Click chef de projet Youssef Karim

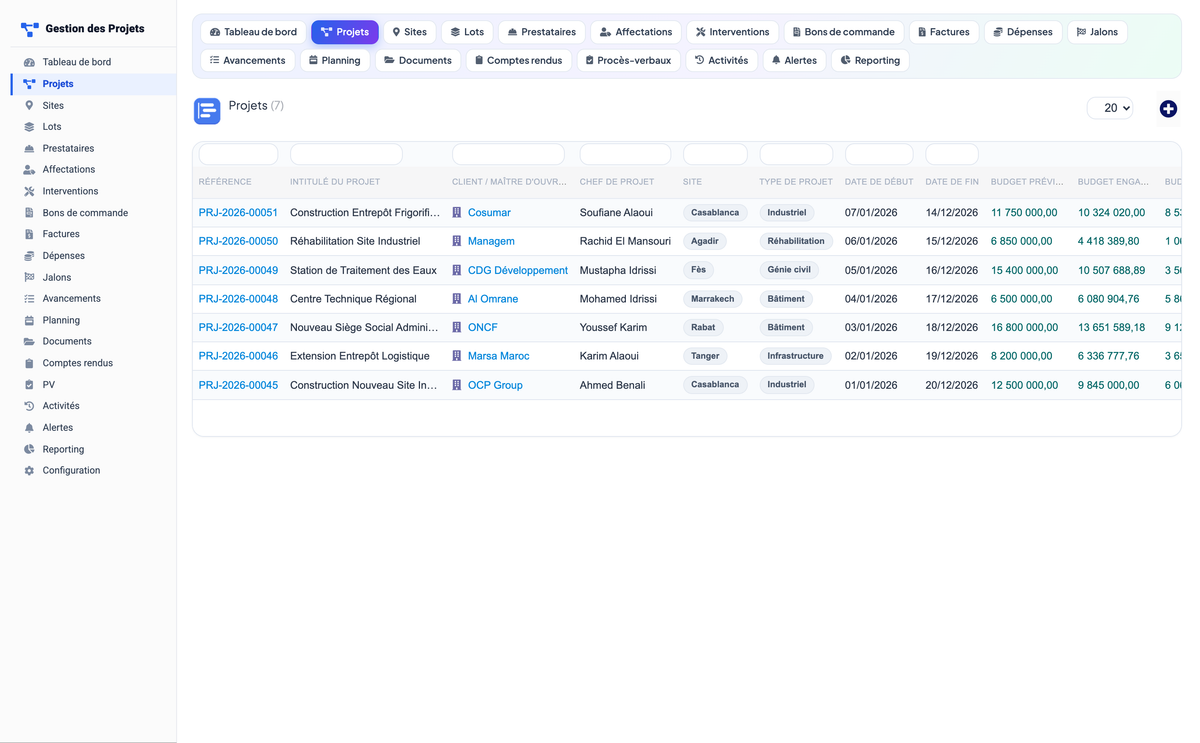(613, 327)
